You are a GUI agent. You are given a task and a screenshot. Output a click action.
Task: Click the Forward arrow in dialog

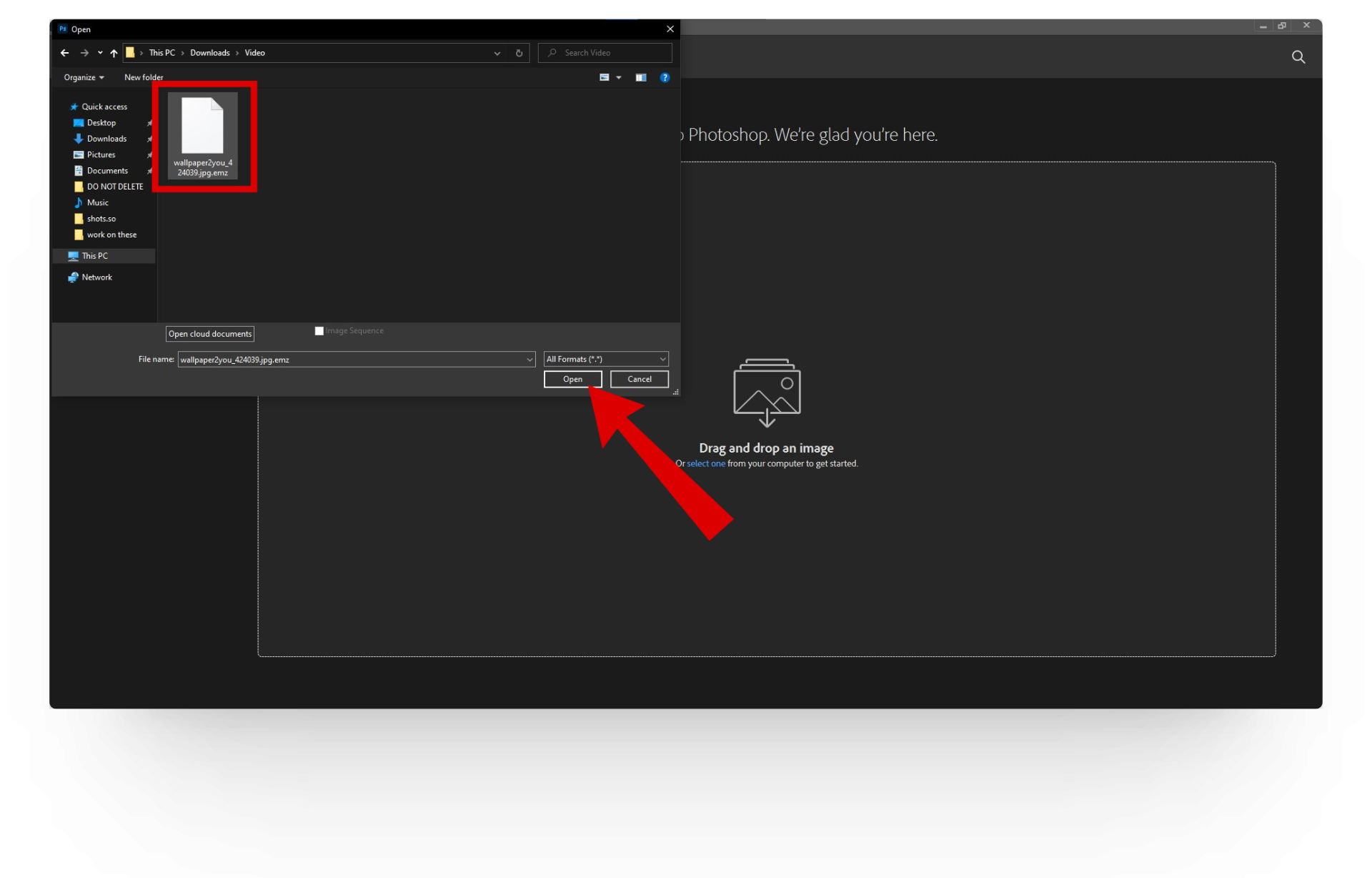[x=84, y=53]
